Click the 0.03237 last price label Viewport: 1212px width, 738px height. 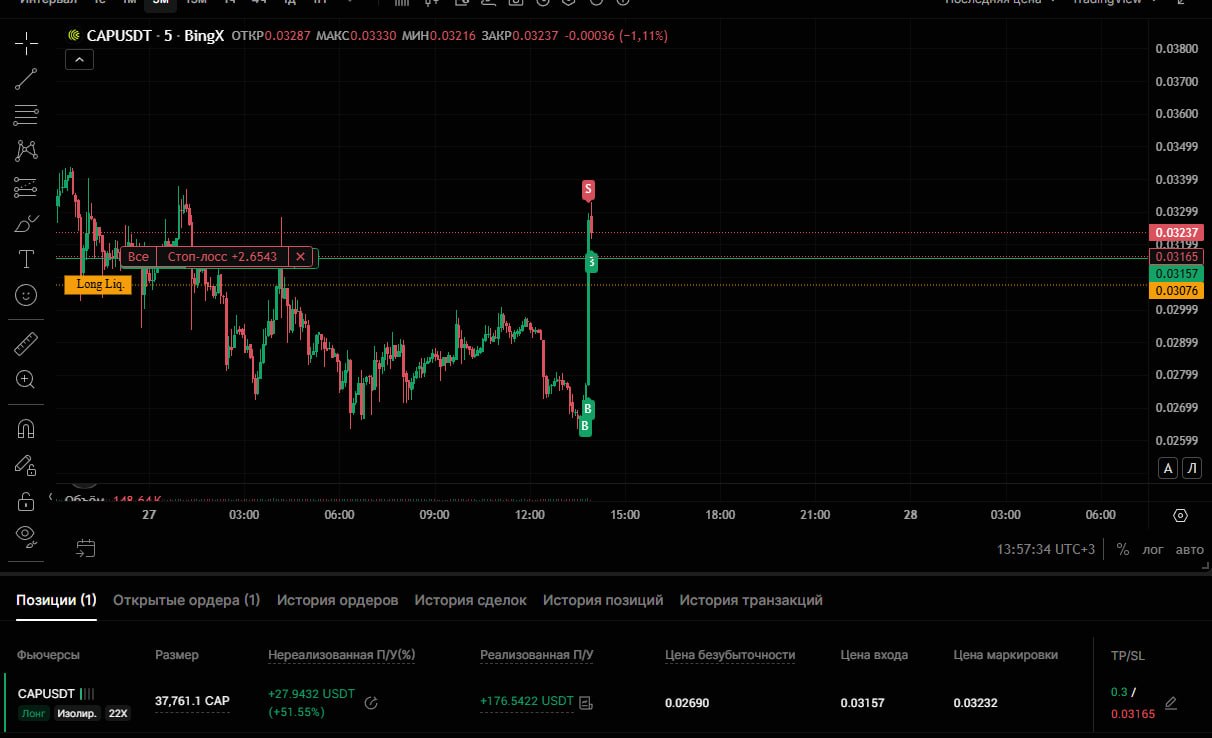1176,233
